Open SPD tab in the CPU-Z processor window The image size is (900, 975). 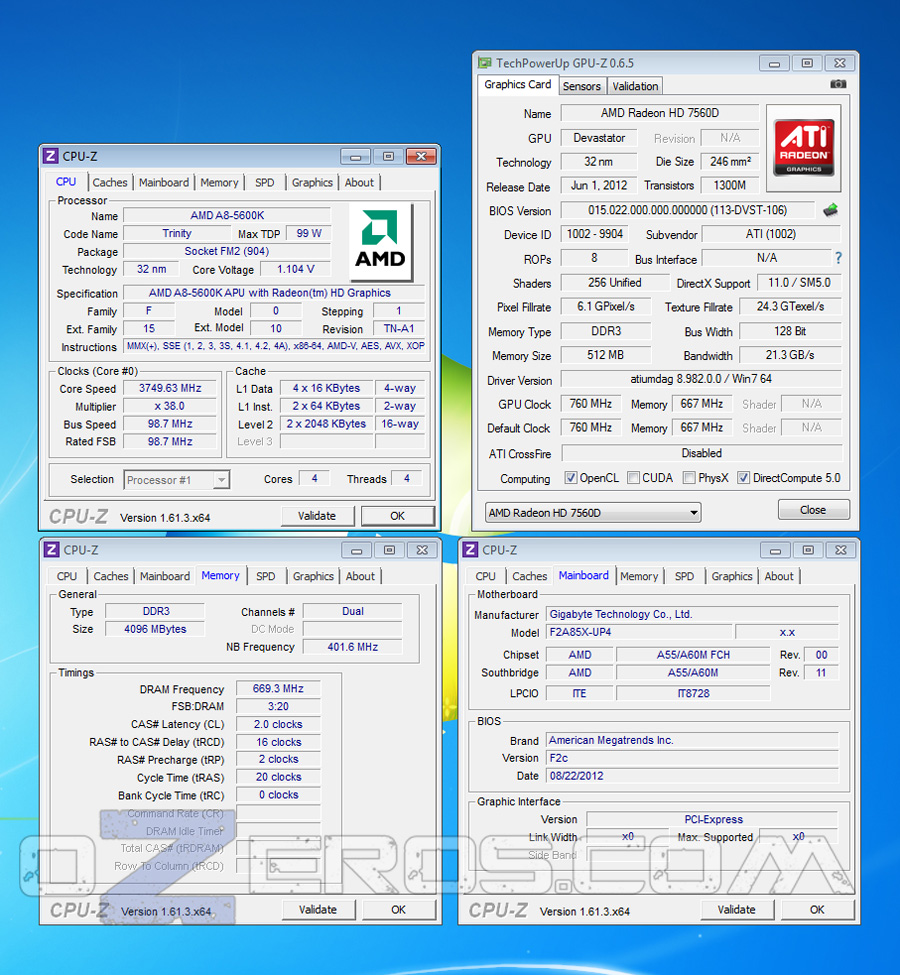(x=264, y=182)
